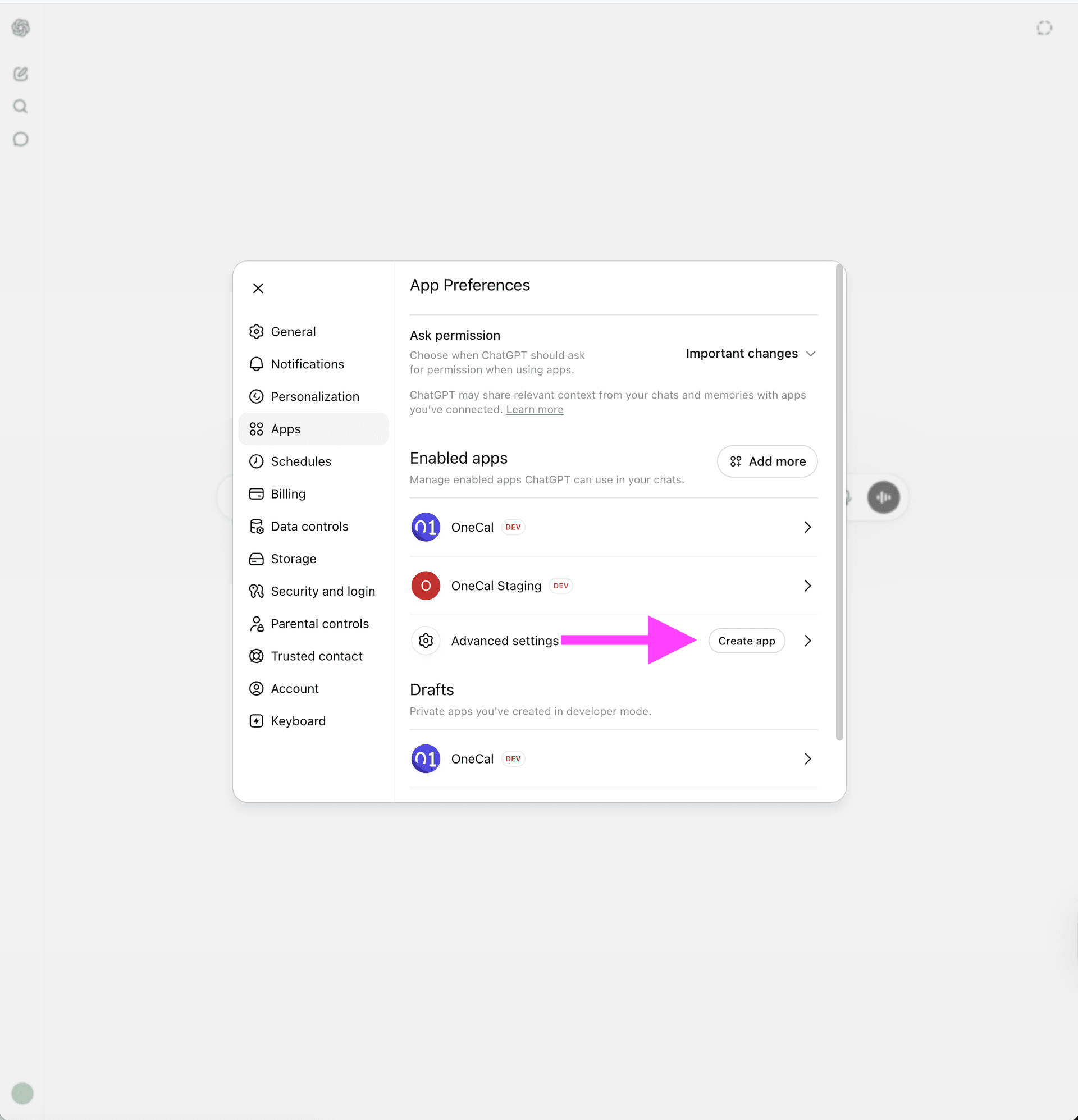
Task: Click the Trusted contact lifebuoy icon
Action: (257, 656)
